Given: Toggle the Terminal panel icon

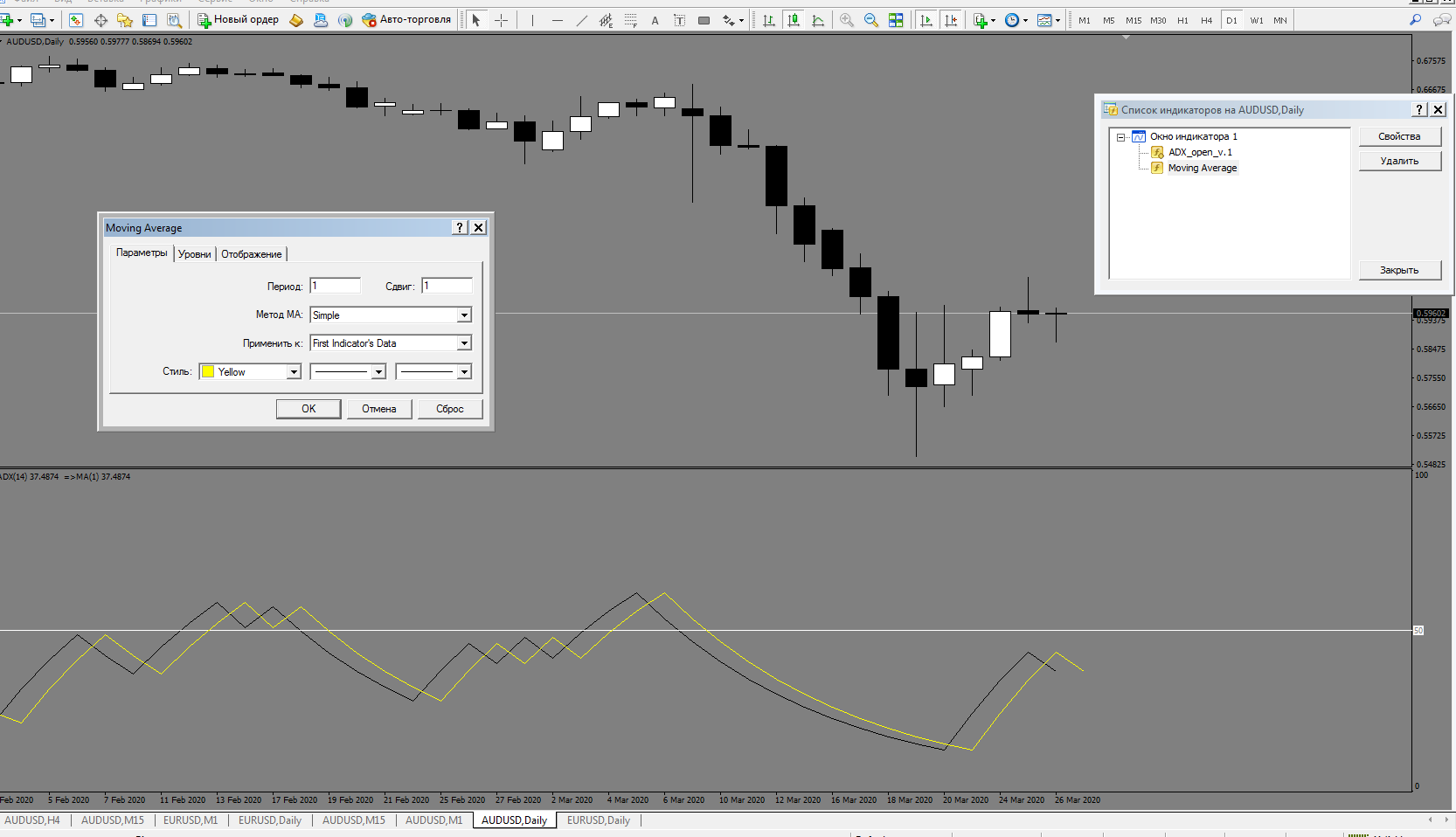Looking at the screenshot, I should tap(149, 20).
